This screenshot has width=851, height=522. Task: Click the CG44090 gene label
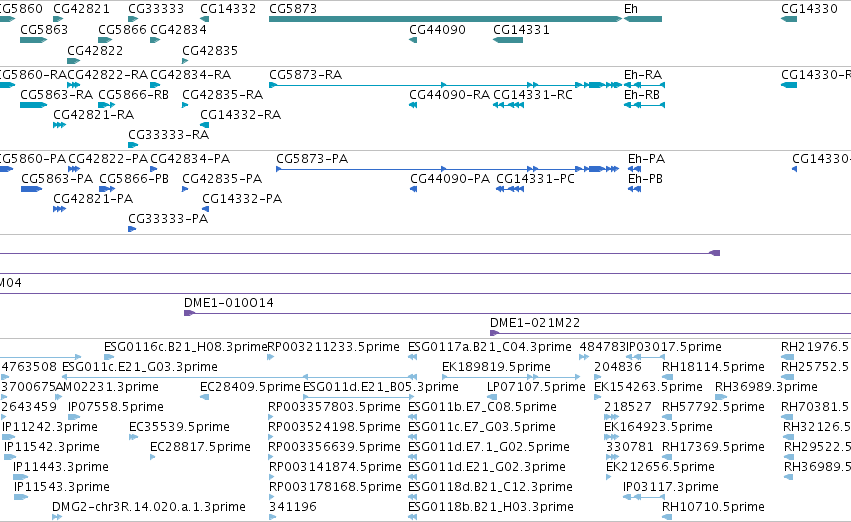[437, 29]
